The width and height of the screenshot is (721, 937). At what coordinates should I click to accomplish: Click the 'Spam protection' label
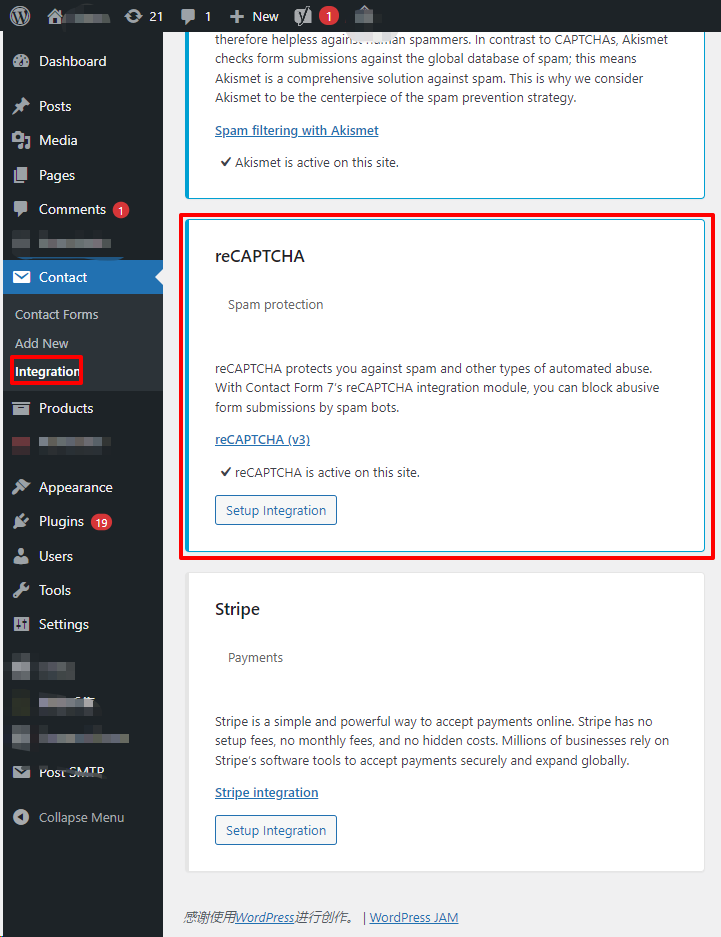point(275,305)
